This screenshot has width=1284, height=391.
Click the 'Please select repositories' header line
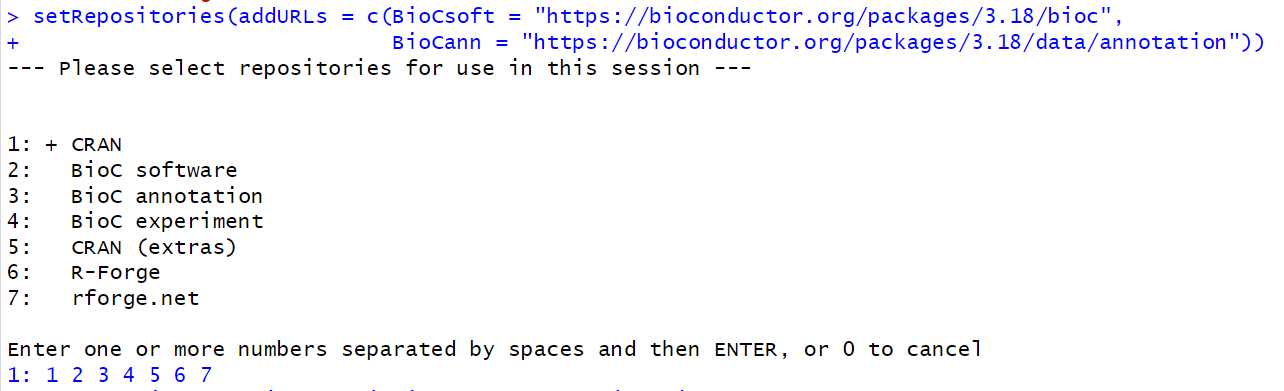click(379, 69)
